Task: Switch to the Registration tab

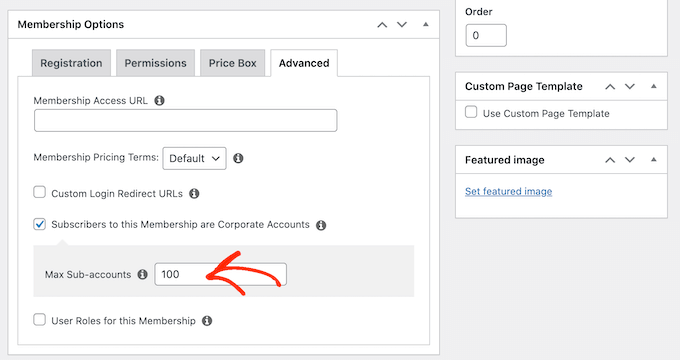Action: point(71,63)
